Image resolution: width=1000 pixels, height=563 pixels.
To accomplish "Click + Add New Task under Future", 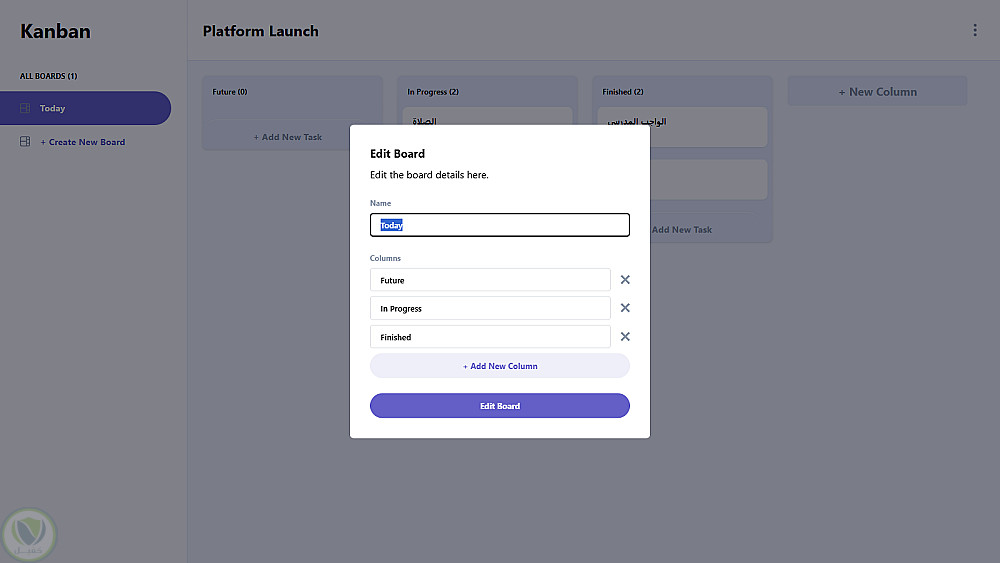I will pyautogui.click(x=288, y=137).
